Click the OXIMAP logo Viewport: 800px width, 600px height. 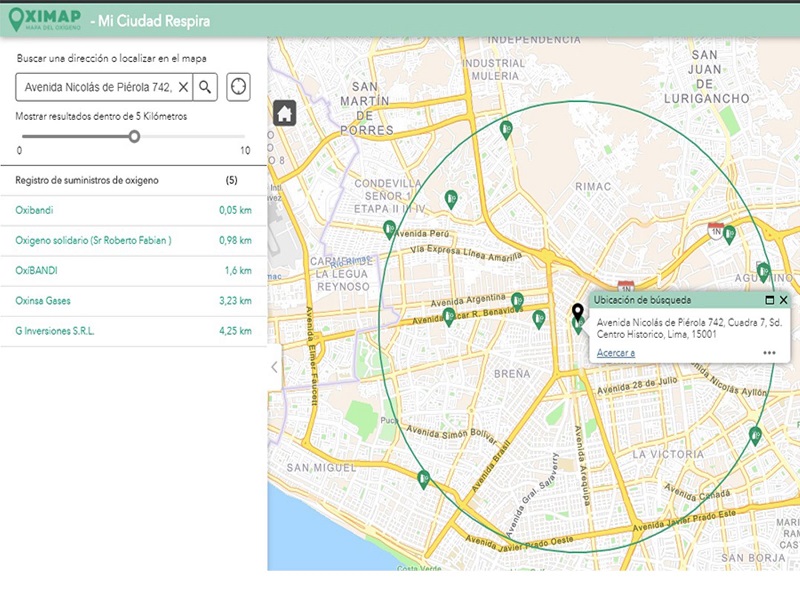45,19
